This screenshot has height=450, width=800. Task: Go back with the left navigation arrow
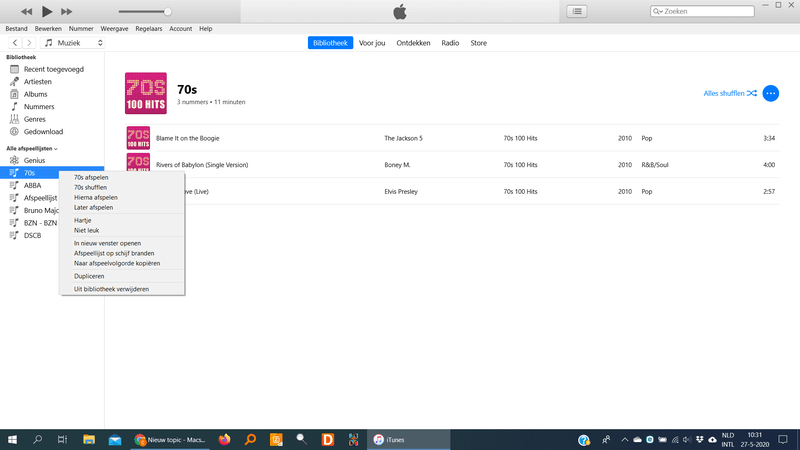pyautogui.click(x=15, y=43)
